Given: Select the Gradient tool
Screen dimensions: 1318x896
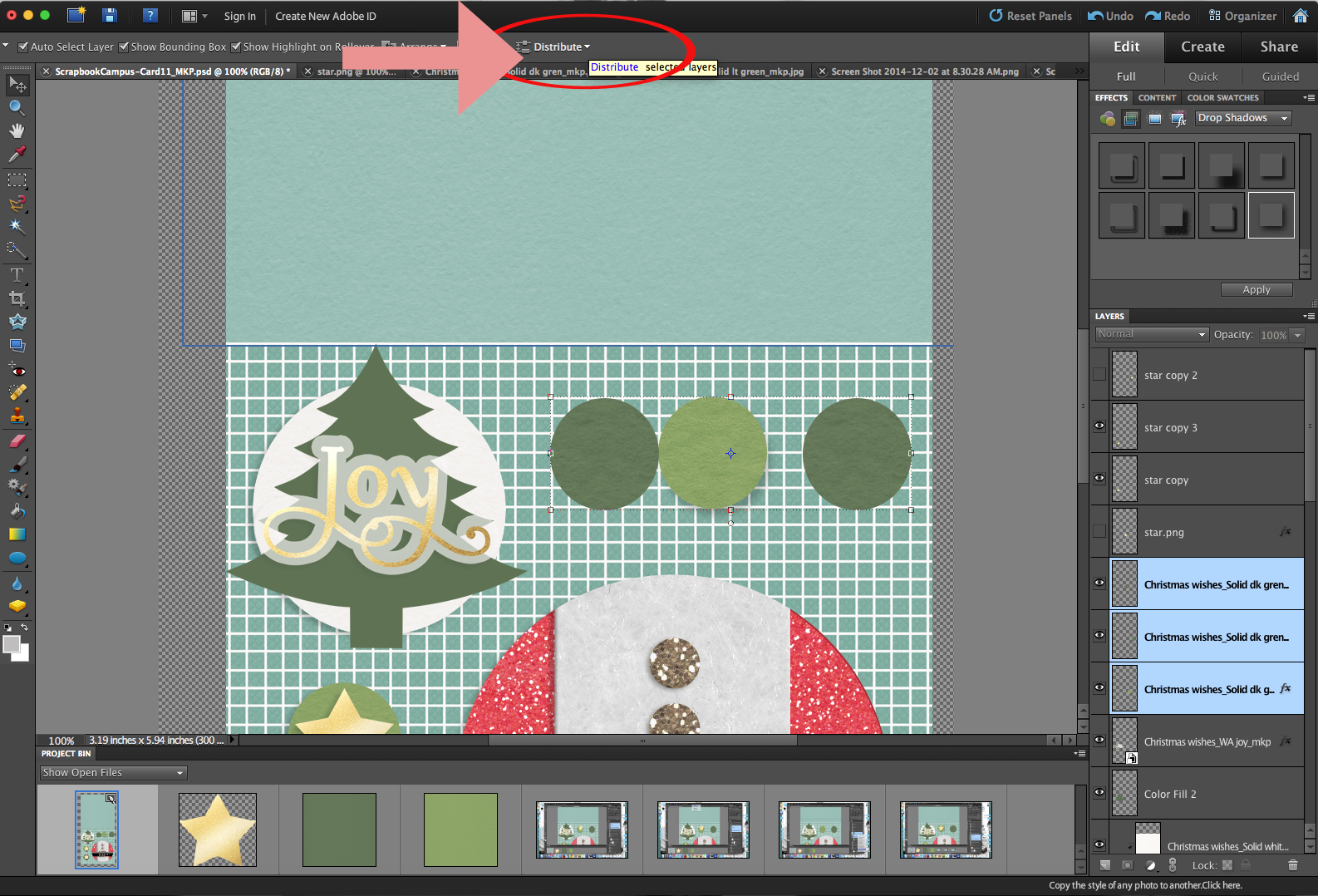Looking at the screenshot, I should coord(17,534).
